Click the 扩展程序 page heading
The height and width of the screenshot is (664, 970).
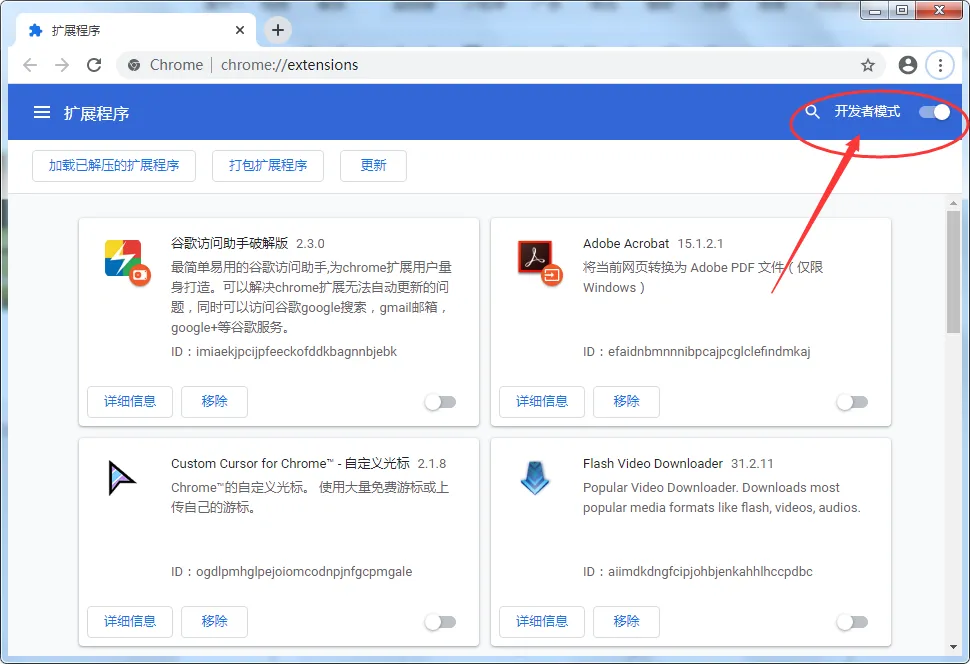(97, 113)
